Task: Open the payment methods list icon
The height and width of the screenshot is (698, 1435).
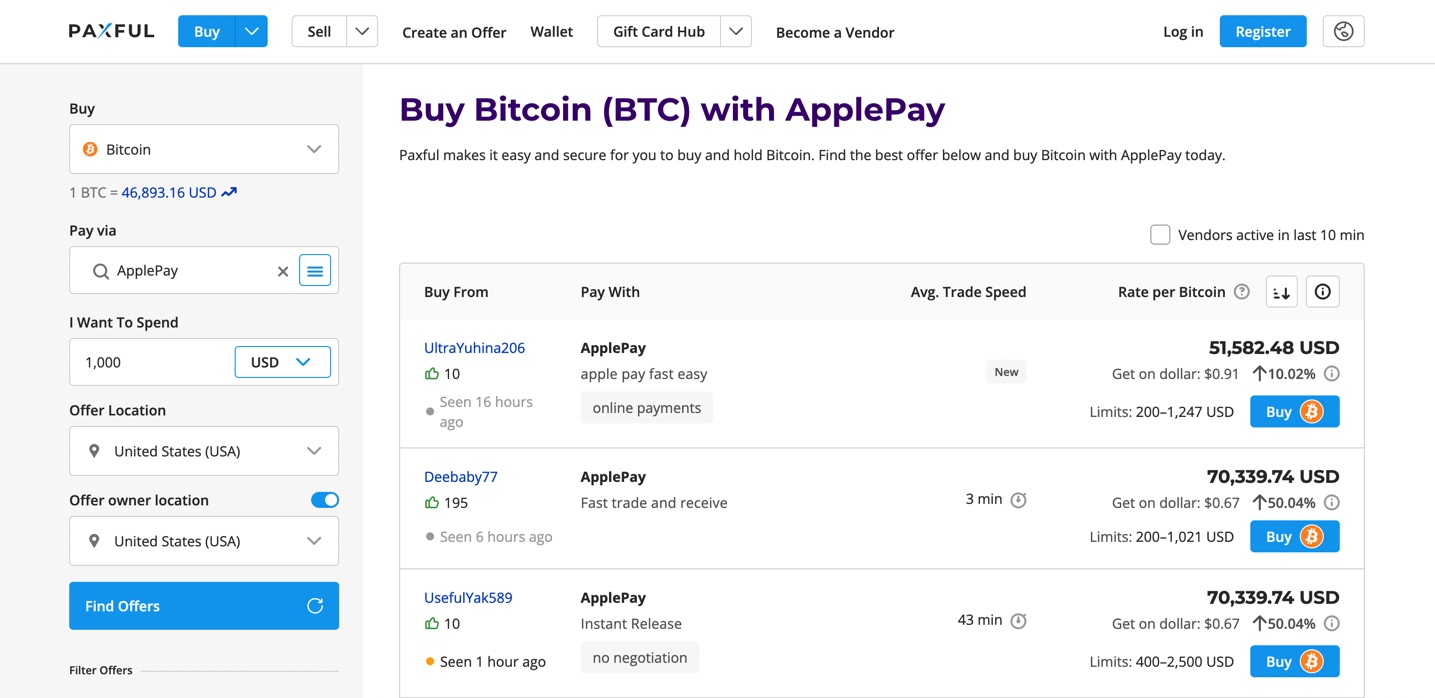Action: (315, 270)
